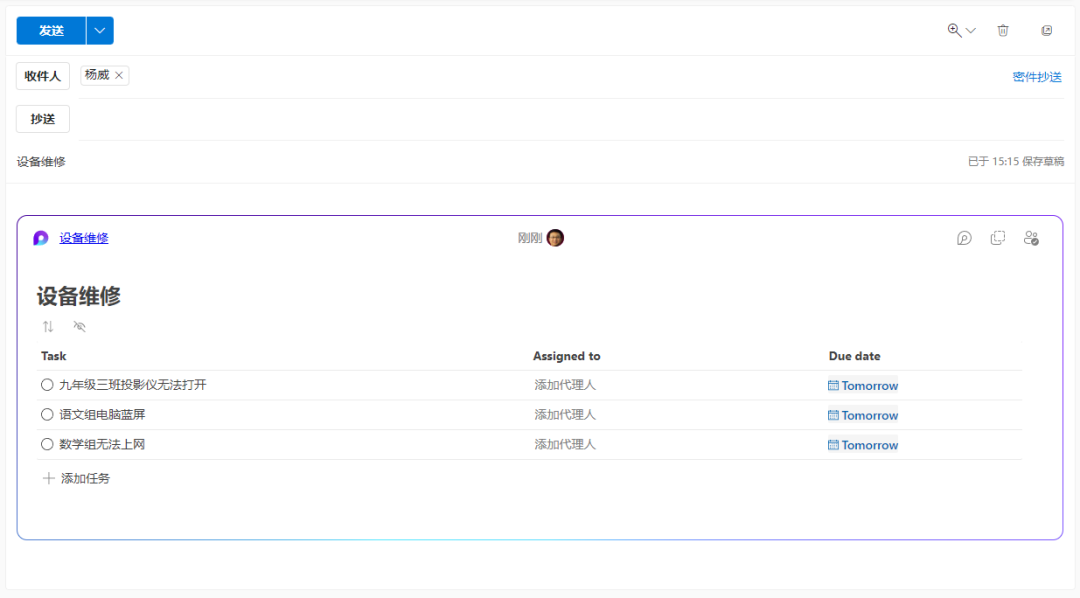The height and width of the screenshot is (598, 1080).
Task: Open the Tomorrow due date picker for 语文组电脑蓝屏
Action: tap(869, 414)
